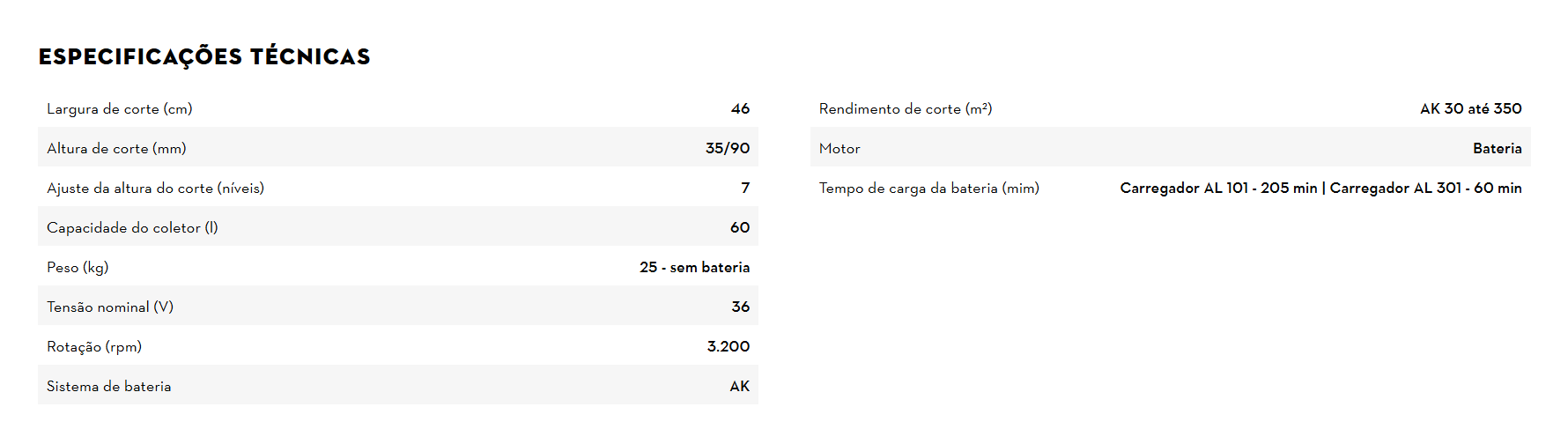Viewport: 1568px width, 444px height.
Task: Click the Sistema de bateria label
Action: tap(109, 387)
